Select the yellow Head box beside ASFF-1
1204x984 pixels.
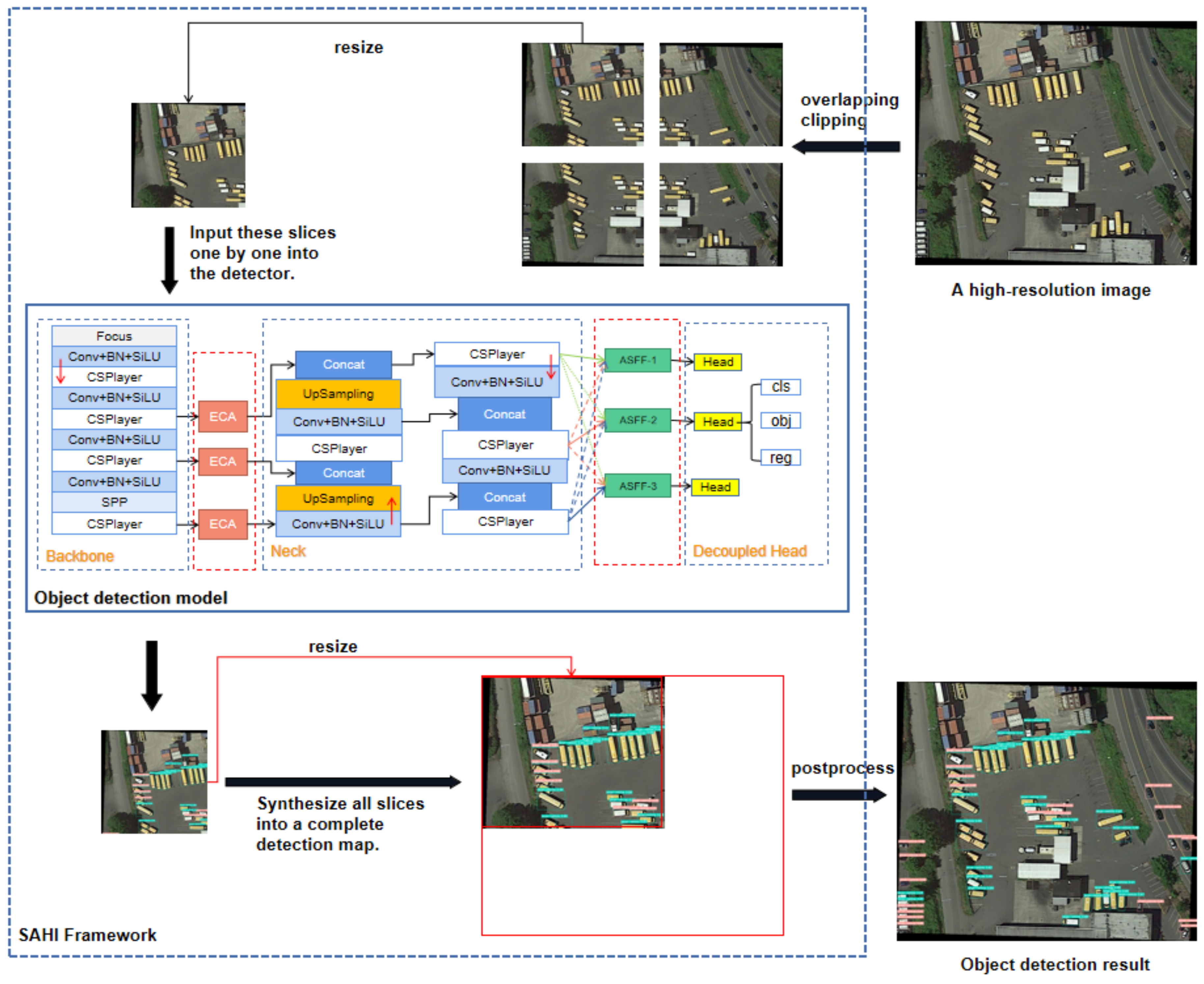click(x=718, y=362)
